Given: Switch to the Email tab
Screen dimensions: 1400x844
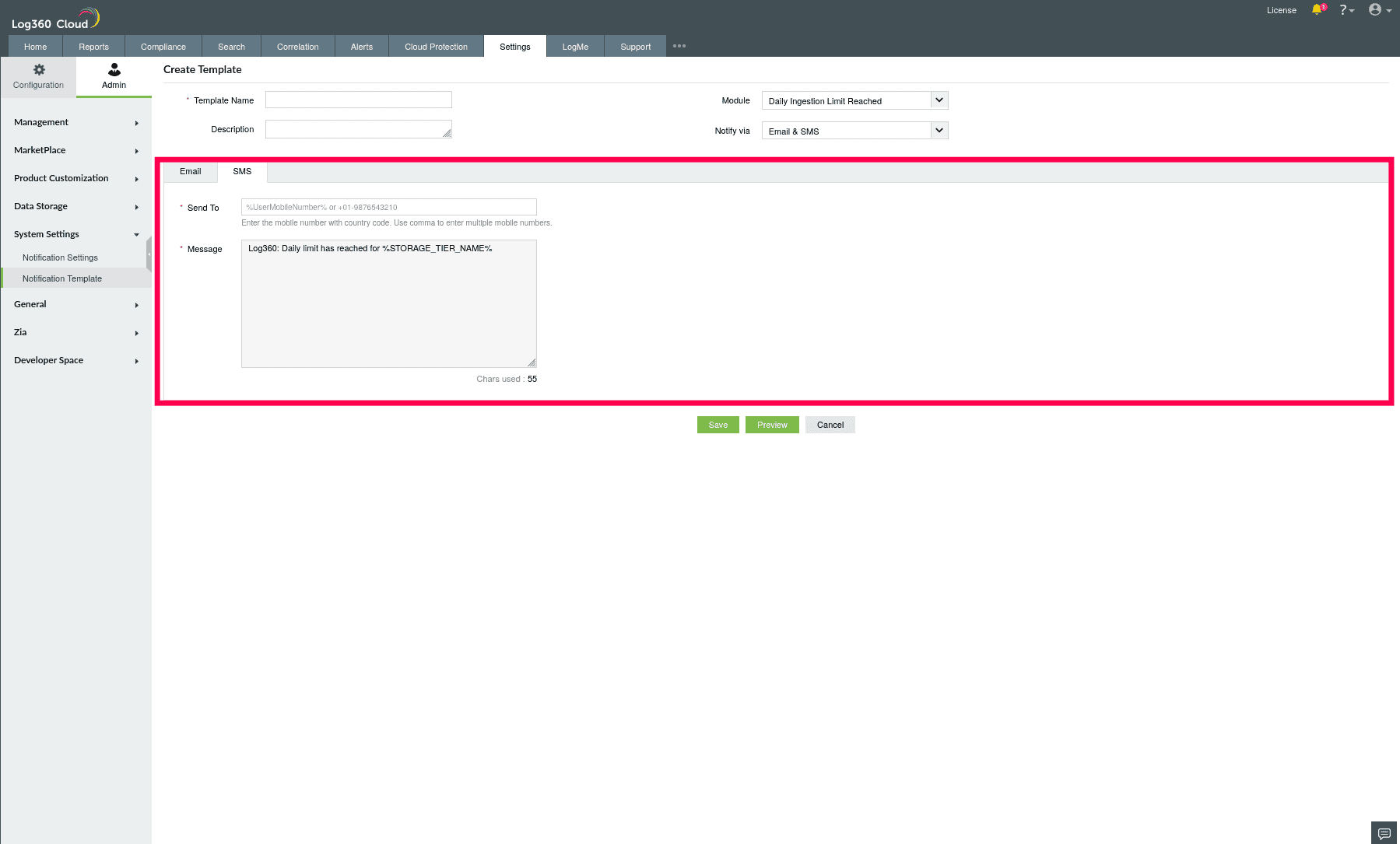Looking at the screenshot, I should (189, 171).
